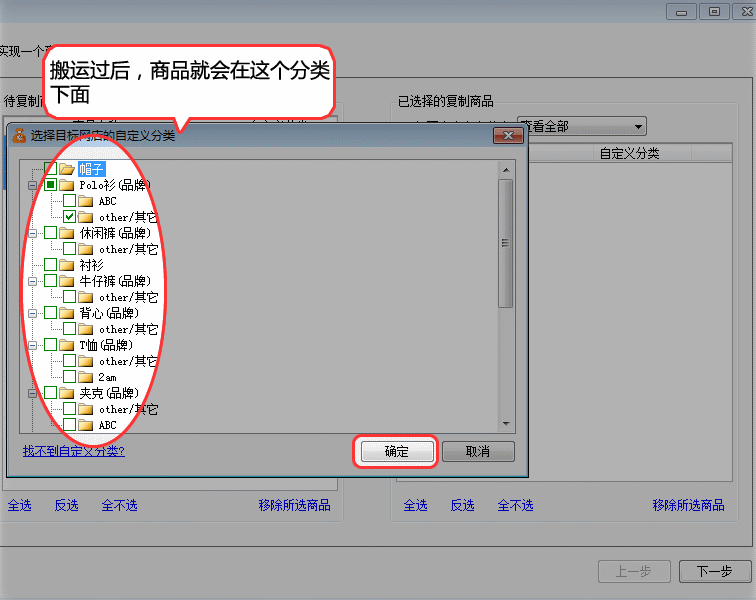Click the 休闲裤(品牌) folder icon
This screenshot has height=600, width=756.
tap(67, 233)
